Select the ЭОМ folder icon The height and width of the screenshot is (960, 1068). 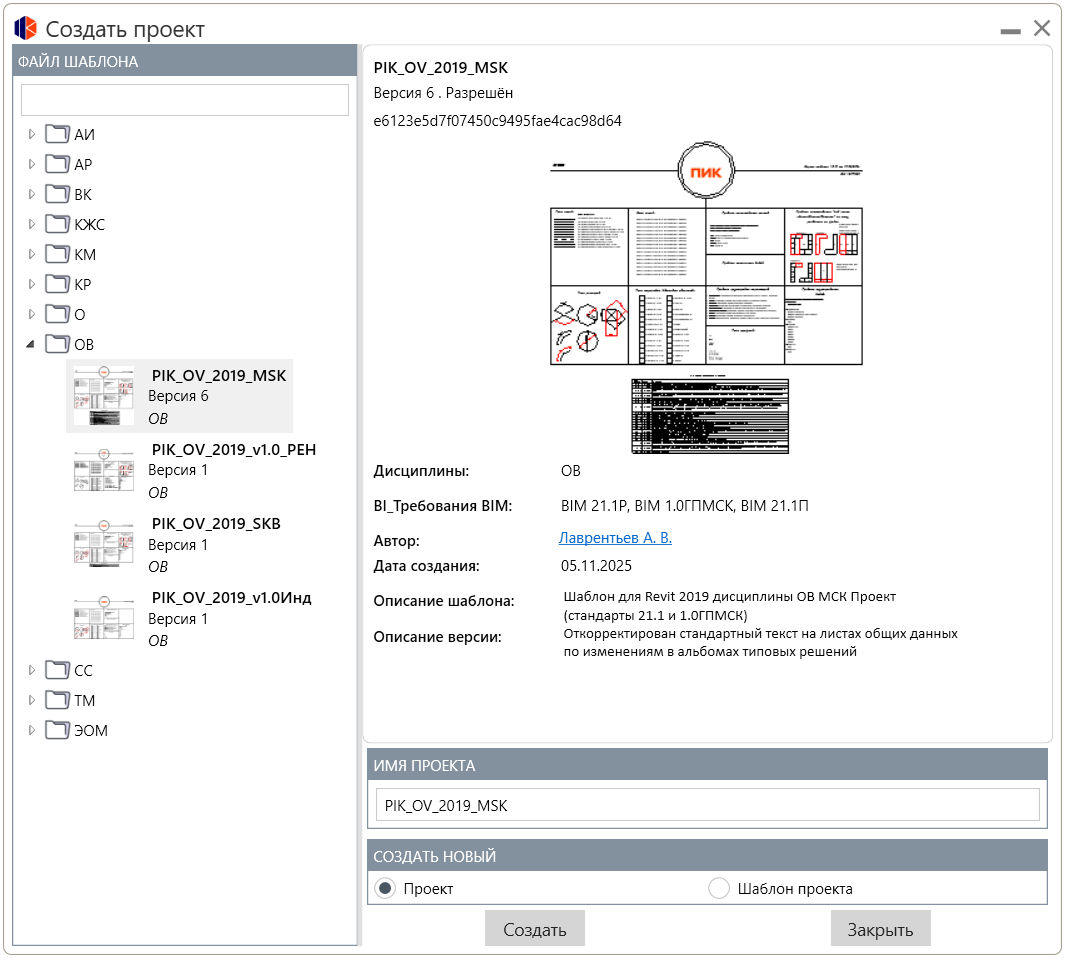pyautogui.click(x=57, y=730)
